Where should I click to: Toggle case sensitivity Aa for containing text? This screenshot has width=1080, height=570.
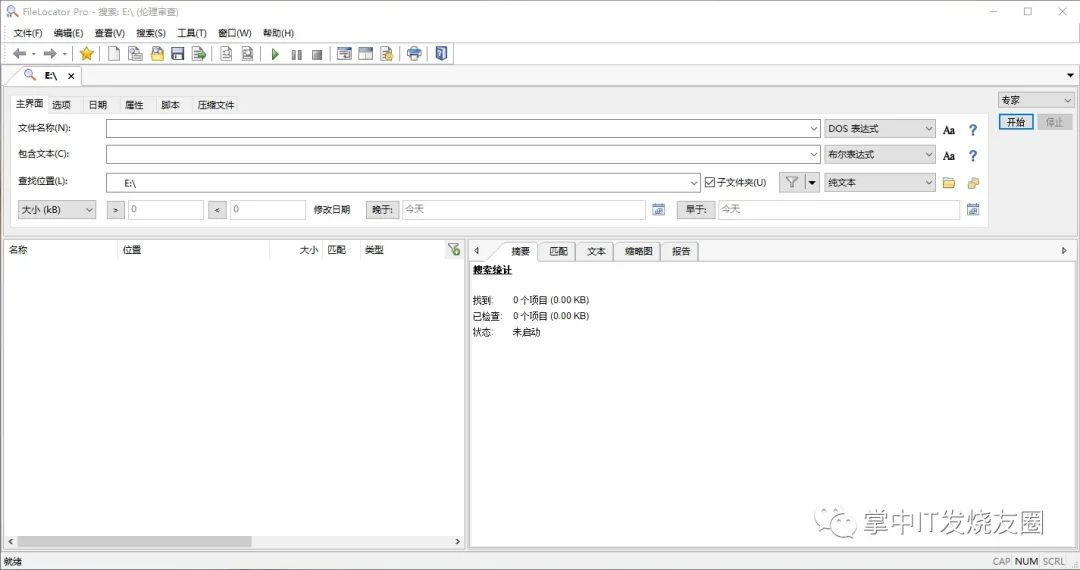pyautogui.click(x=948, y=156)
